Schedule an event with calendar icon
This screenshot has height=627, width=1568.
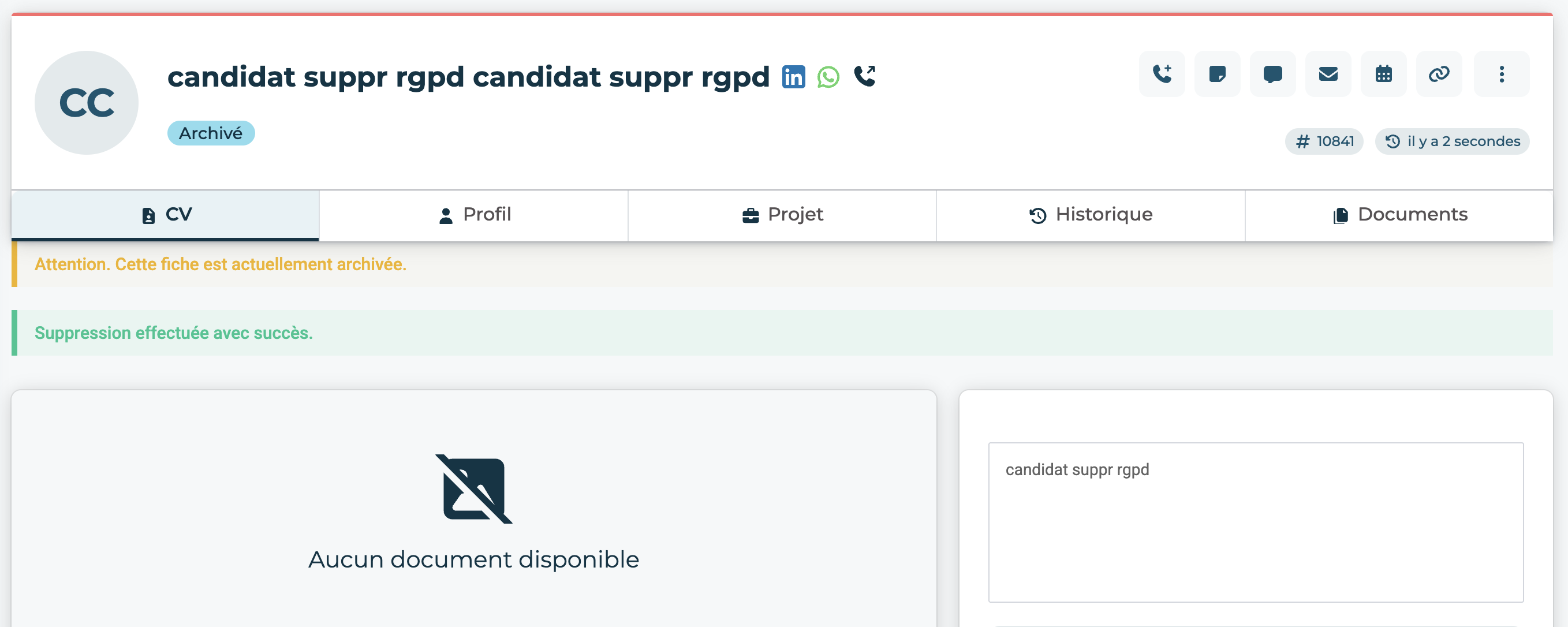tap(1383, 74)
